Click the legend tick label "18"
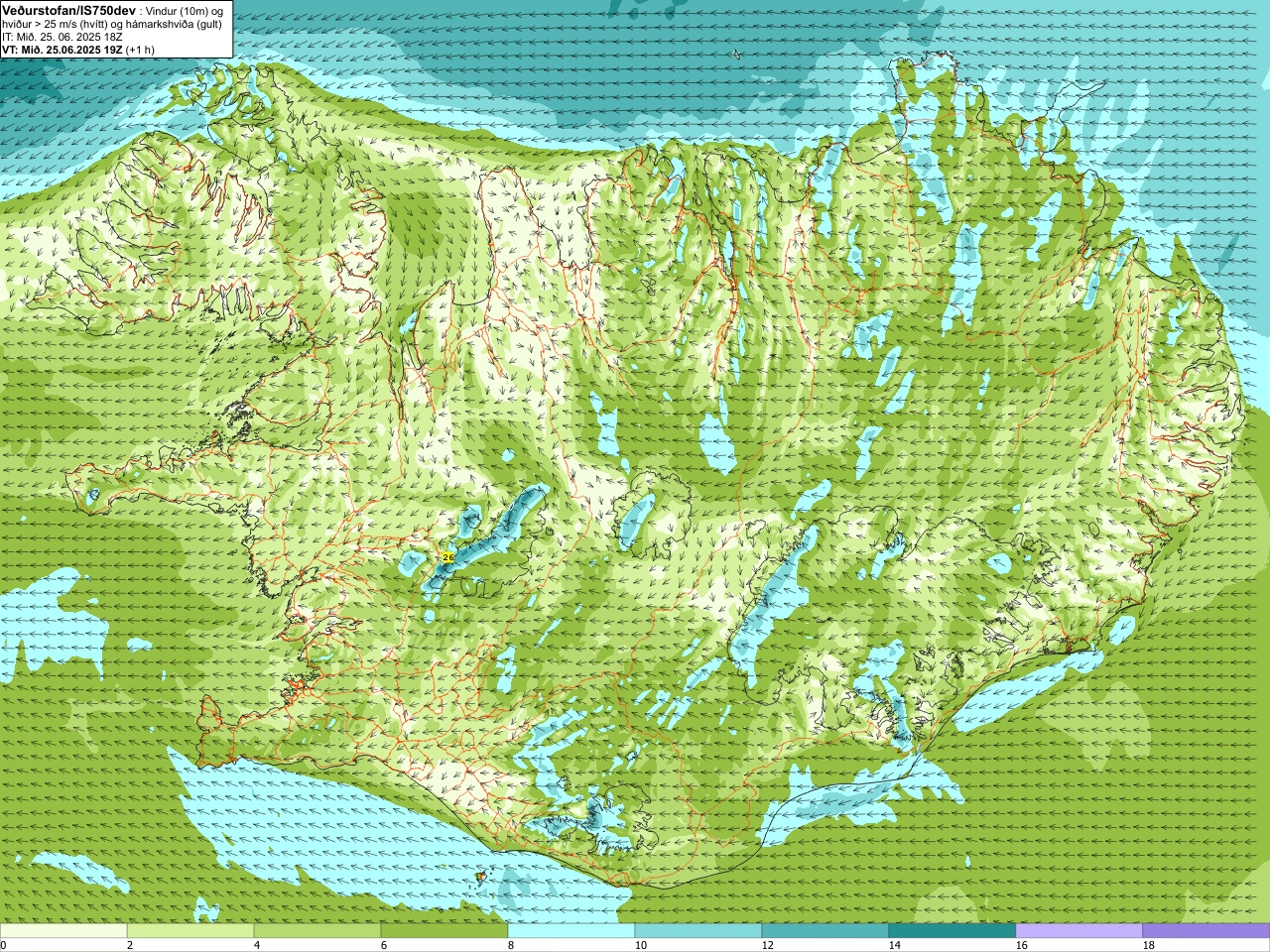This screenshot has width=1270, height=952. 1148,946
